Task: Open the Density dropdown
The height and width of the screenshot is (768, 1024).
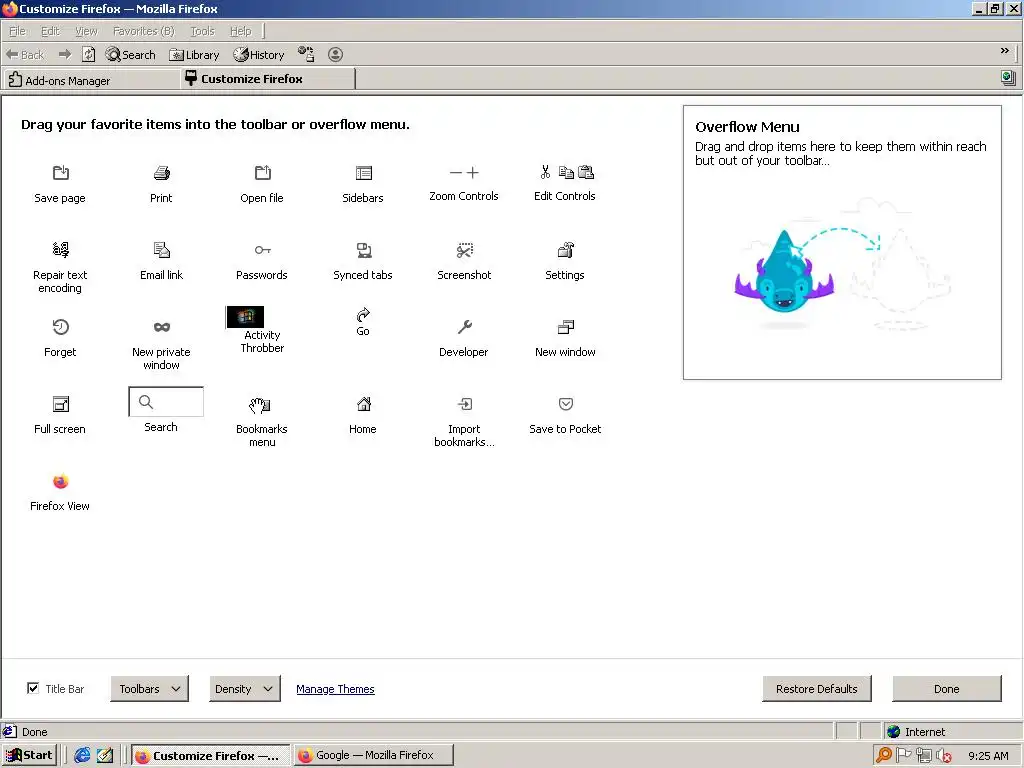Action: tap(244, 689)
